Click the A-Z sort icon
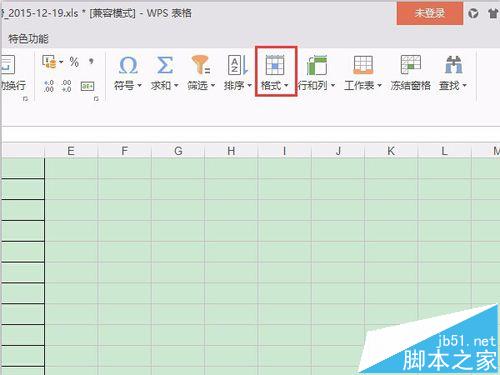Viewport: 500px width, 375px height. click(x=238, y=65)
